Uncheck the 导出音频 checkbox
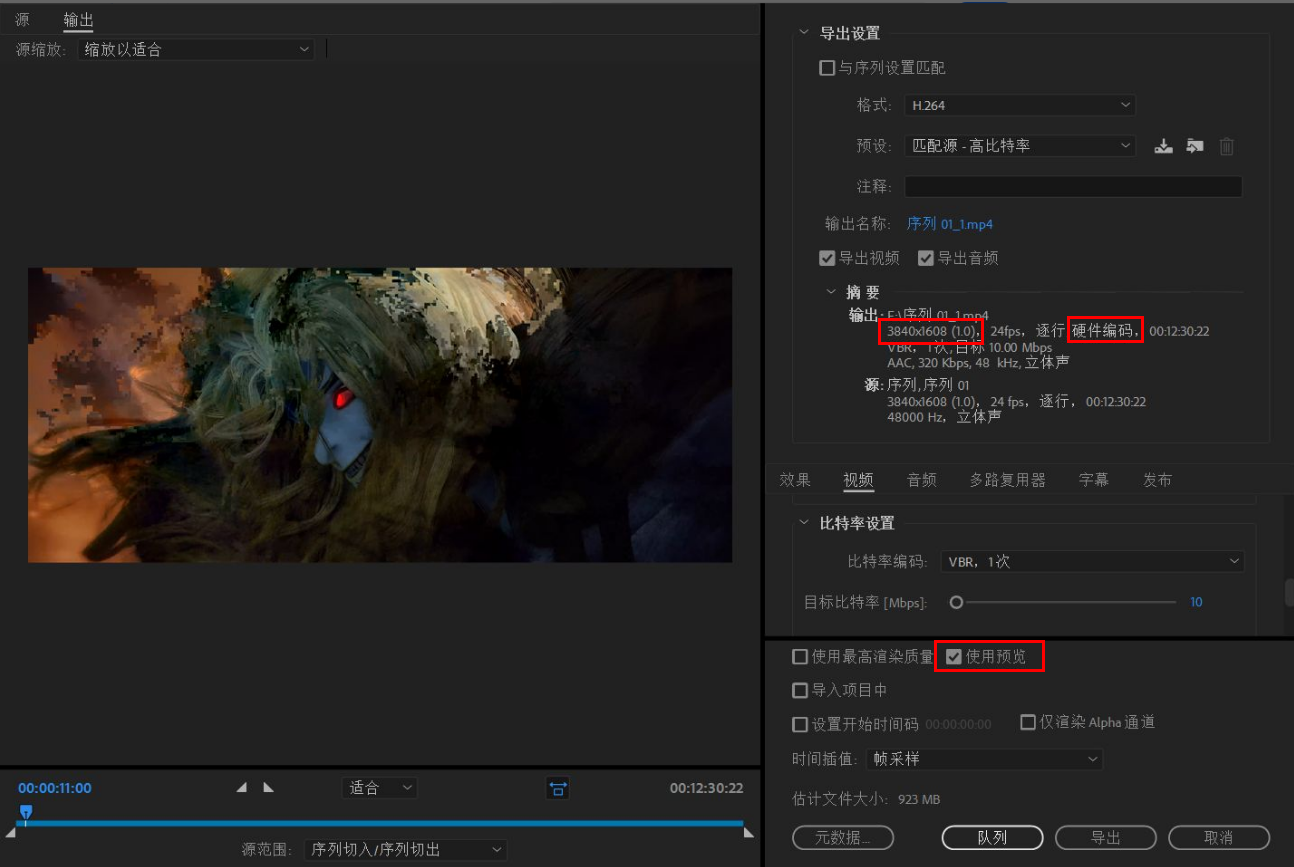 pos(926,258)
